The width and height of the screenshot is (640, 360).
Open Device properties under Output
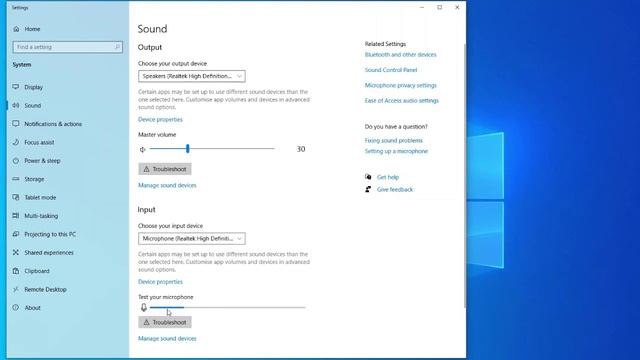point(160,120)
